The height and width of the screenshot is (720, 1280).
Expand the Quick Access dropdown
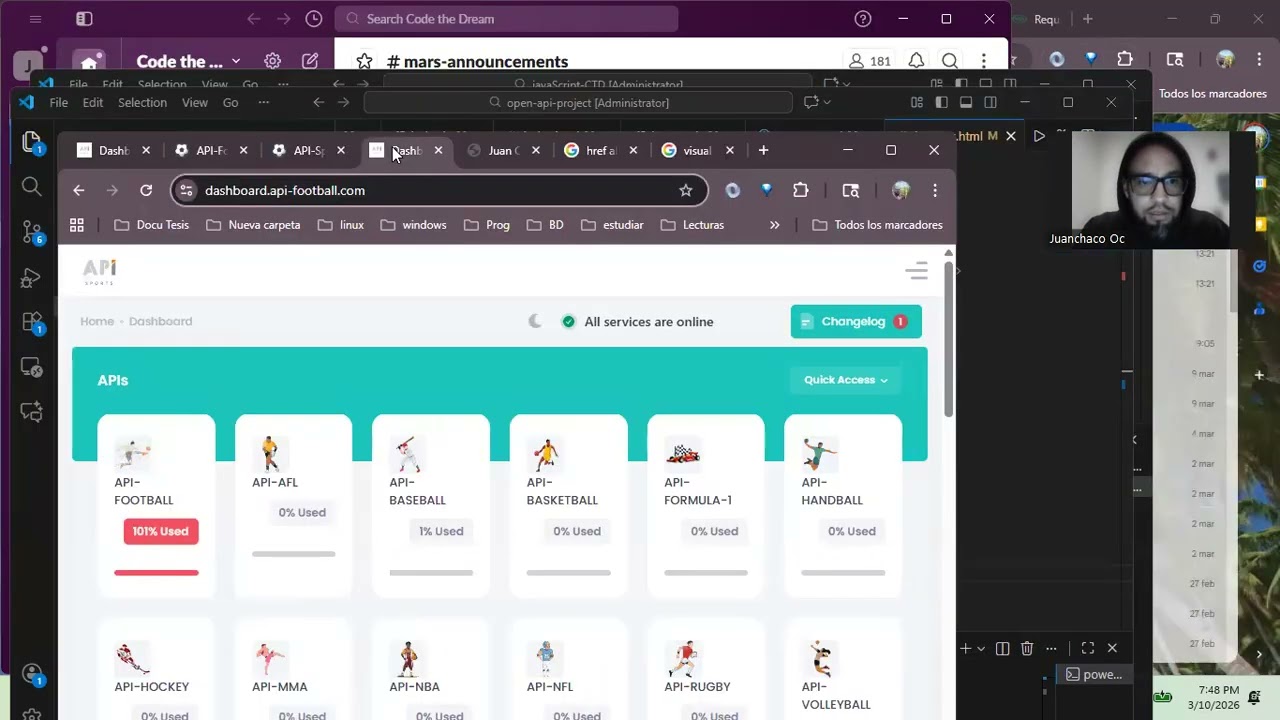coord(846,380)
